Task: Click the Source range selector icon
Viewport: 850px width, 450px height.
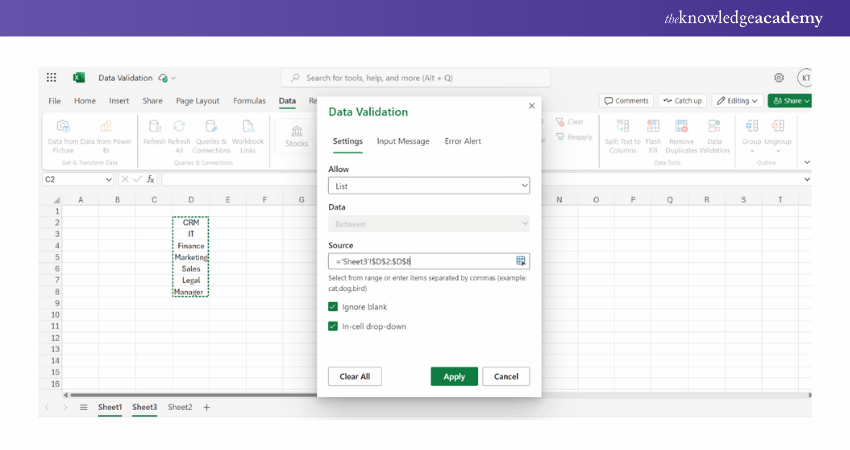Action: coord(520,261)
